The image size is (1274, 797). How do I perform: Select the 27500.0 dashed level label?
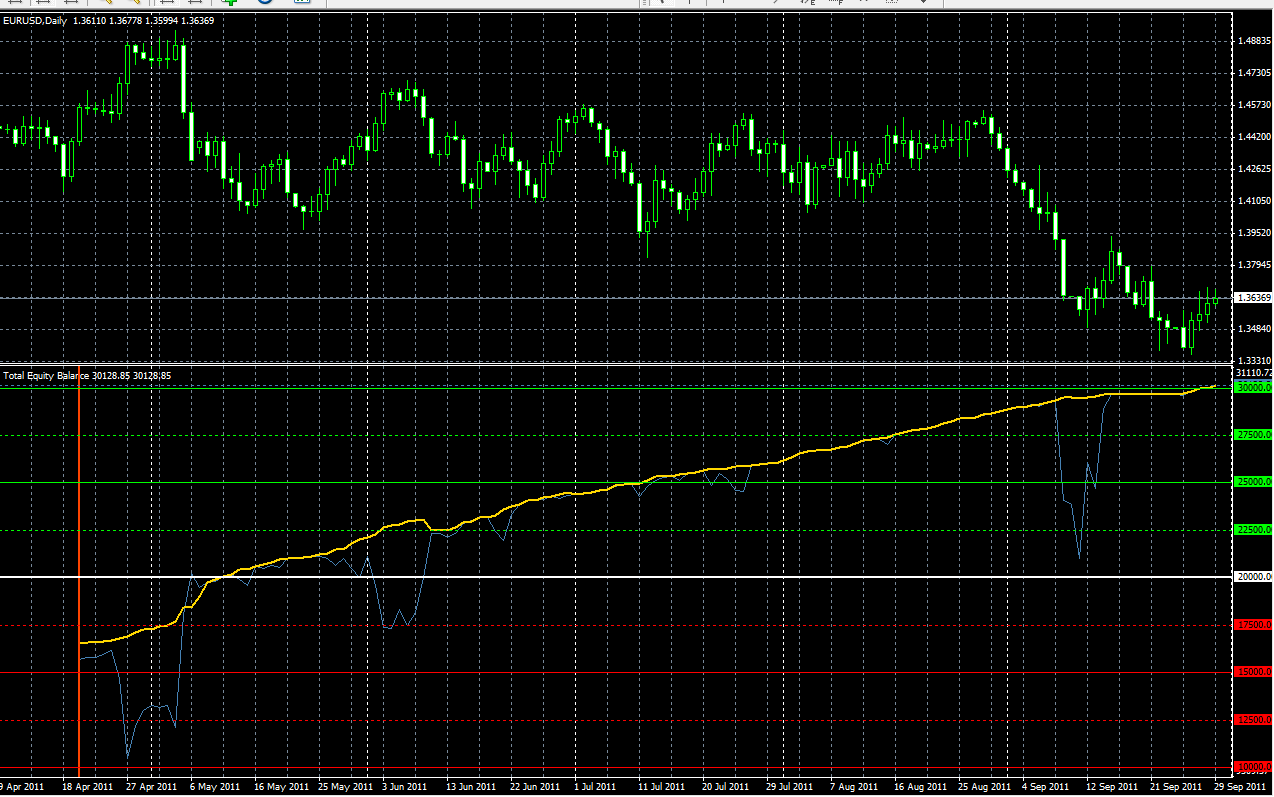tap(1253, 435)
